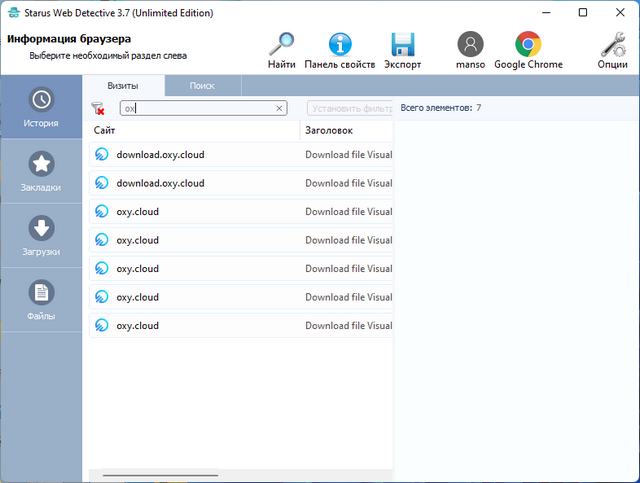
Task: Open the Файлы sidebar section
Action: [41, 300]
